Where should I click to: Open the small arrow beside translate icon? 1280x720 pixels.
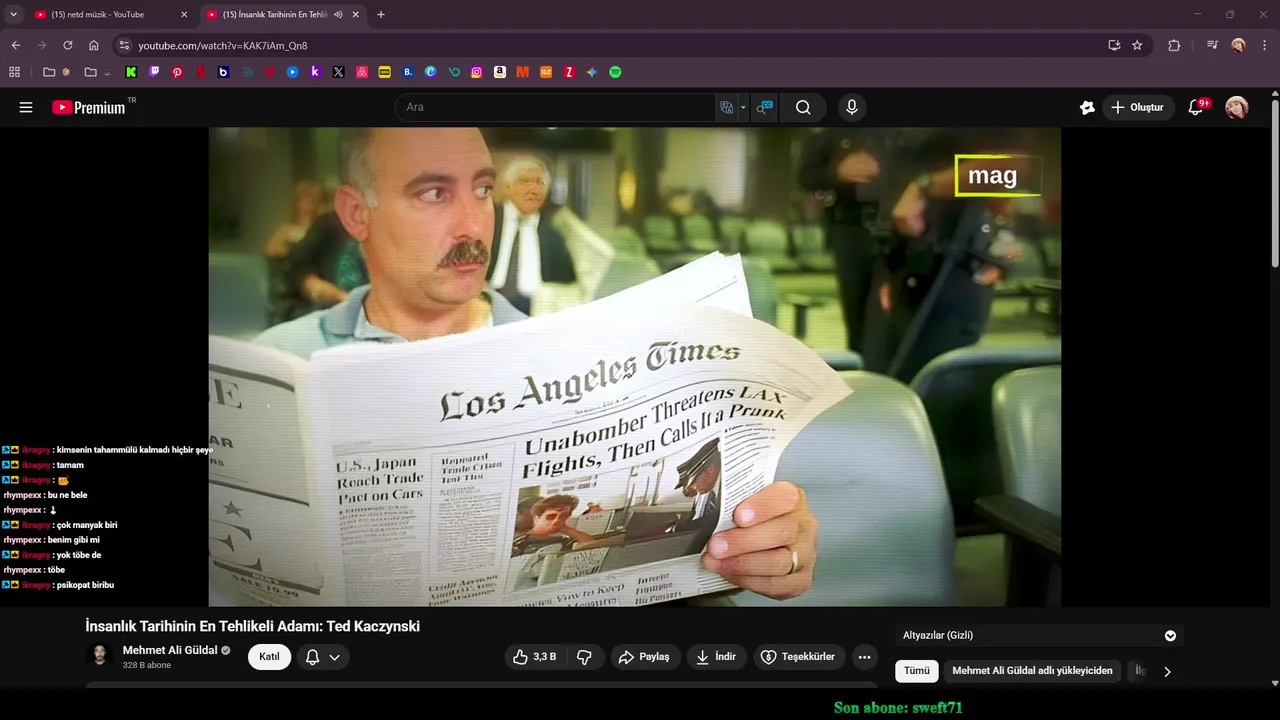pos(743,107)
